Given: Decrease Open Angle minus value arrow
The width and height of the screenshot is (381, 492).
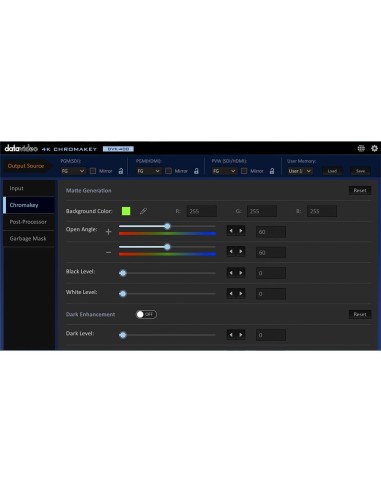Looking at the screenshot, I should (x=231, y=251).
